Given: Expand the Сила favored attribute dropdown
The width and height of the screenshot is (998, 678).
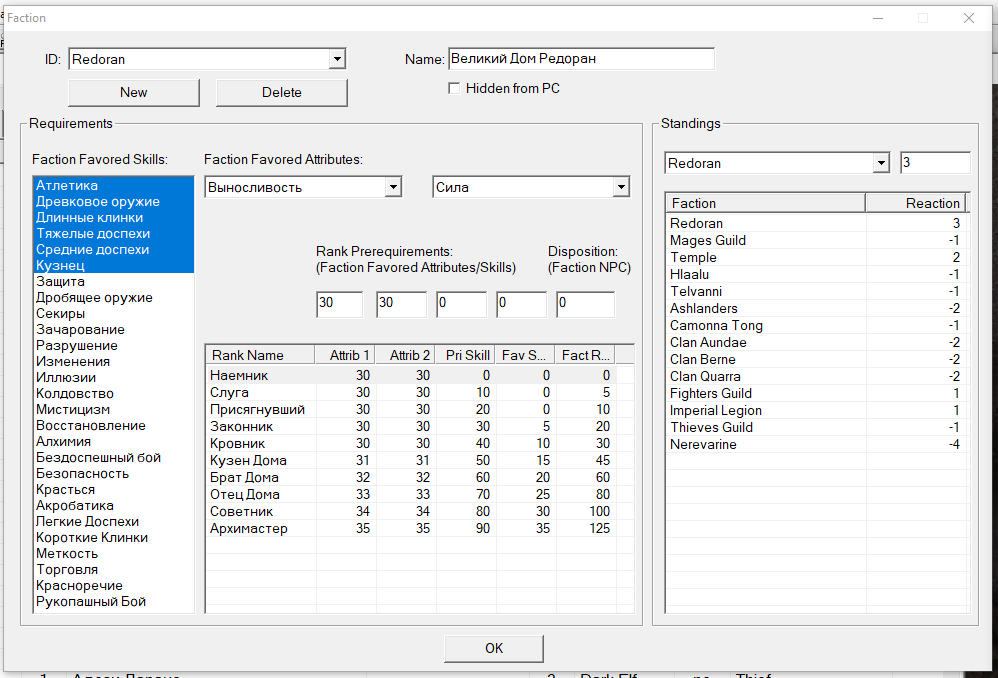Looking at the screenshot, I should point(621,187).
